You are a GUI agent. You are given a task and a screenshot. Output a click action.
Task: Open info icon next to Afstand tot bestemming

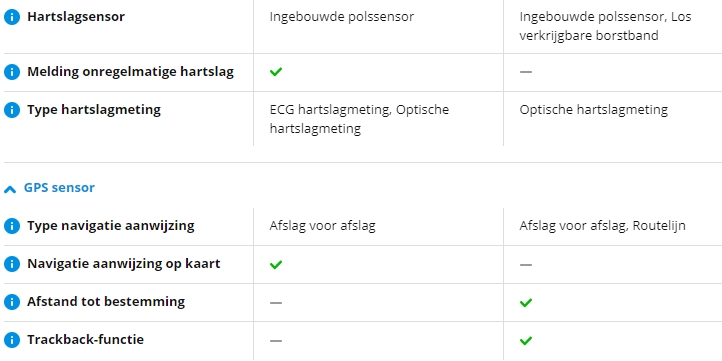[x=12, y=302]
